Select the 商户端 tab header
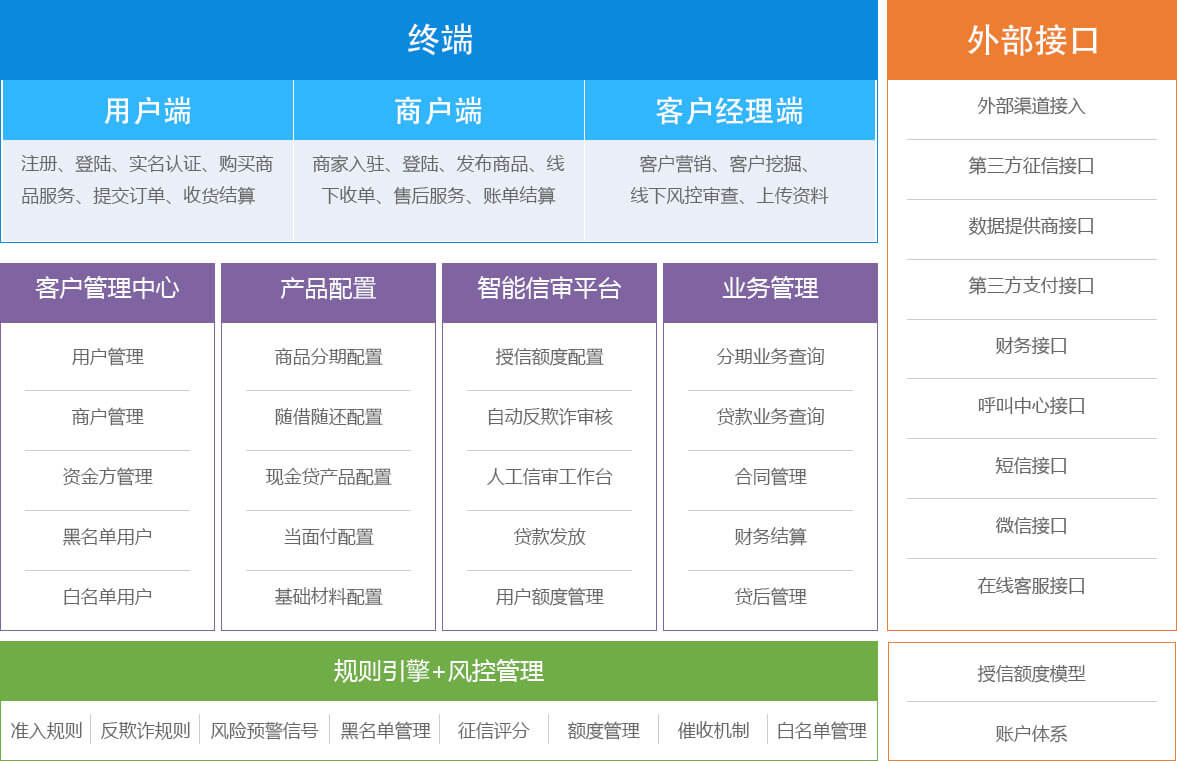 [438, 110]
